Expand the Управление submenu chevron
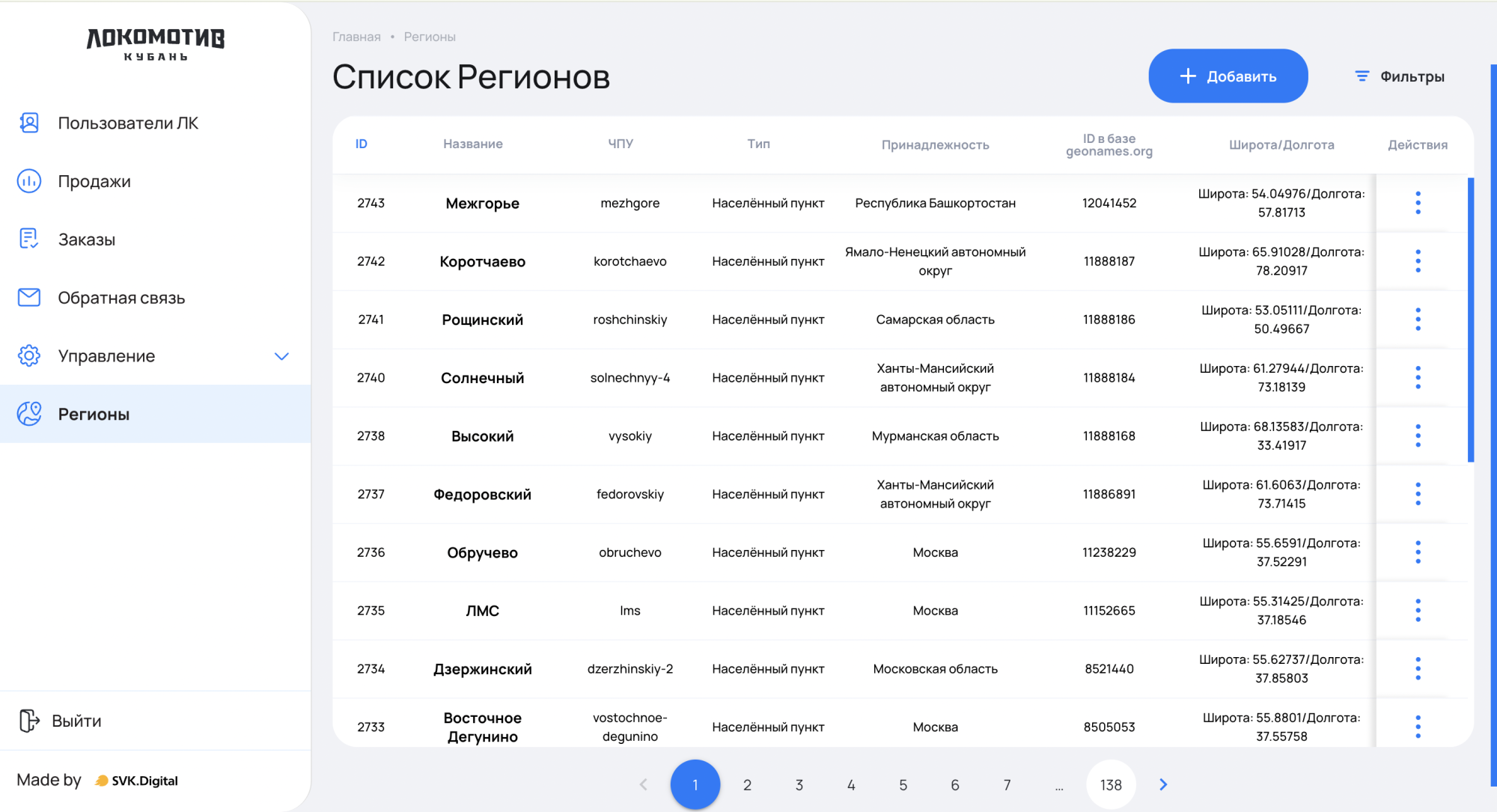The width and height of the screenshot is (1497, 812). [x=281, y=356]
